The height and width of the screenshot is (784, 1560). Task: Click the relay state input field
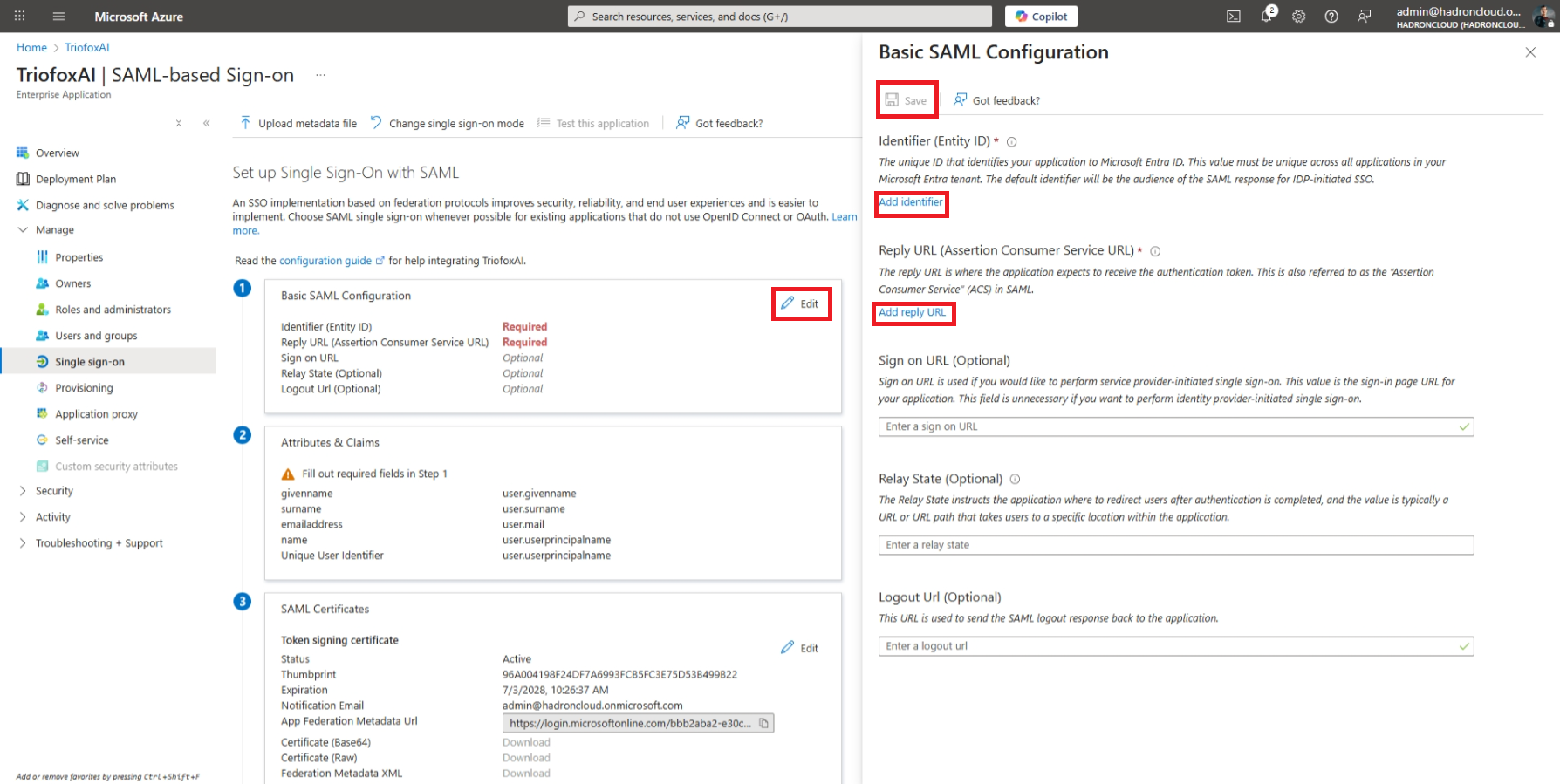[1176, 545]
